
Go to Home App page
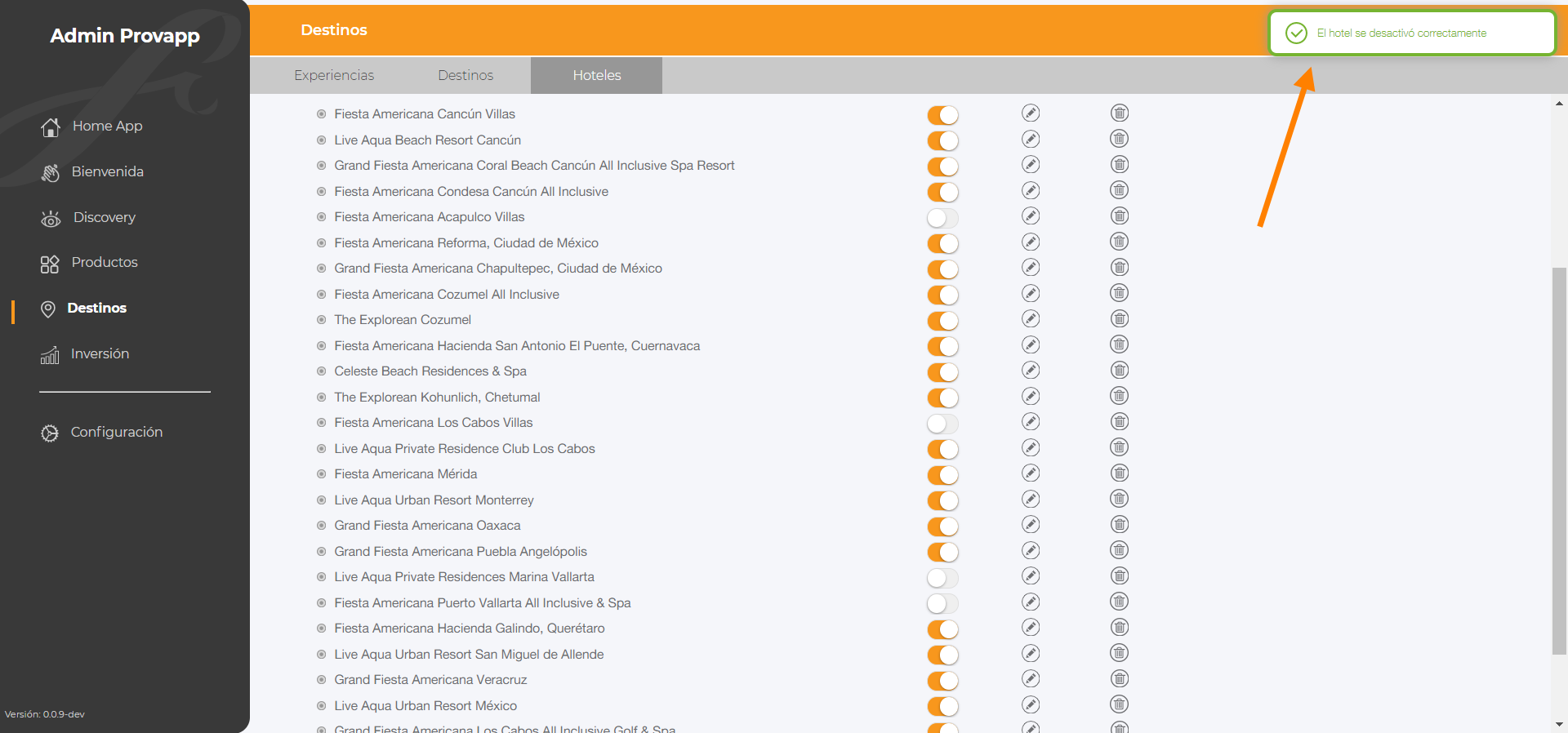click(107, 126)
